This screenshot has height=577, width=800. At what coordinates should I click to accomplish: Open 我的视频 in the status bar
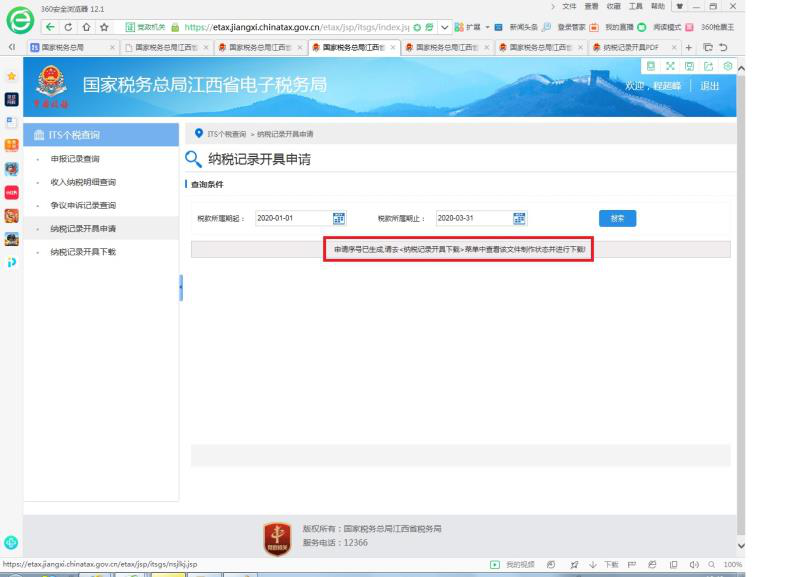512,564
